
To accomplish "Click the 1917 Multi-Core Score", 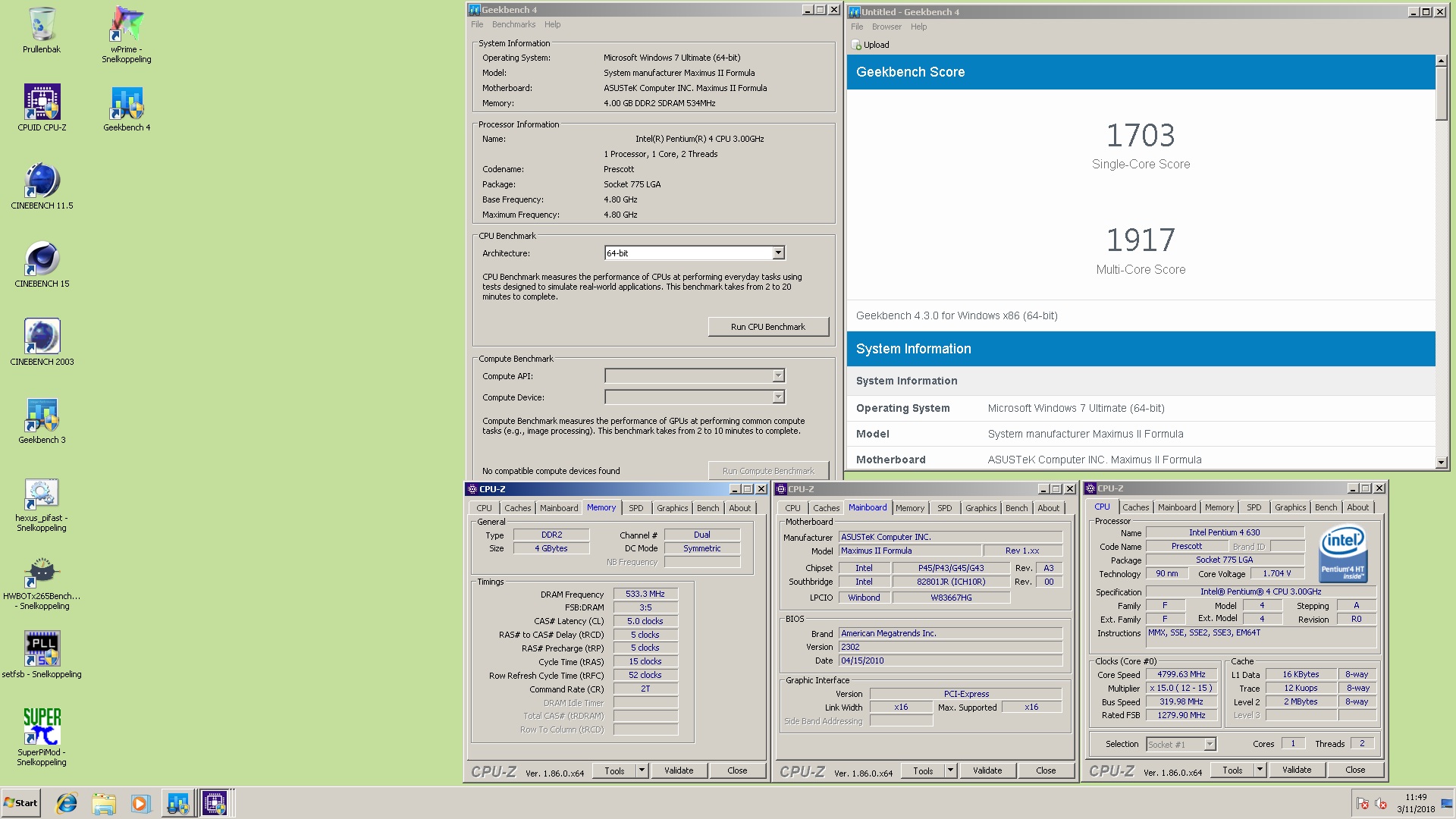I will (x=1141, y=240).
